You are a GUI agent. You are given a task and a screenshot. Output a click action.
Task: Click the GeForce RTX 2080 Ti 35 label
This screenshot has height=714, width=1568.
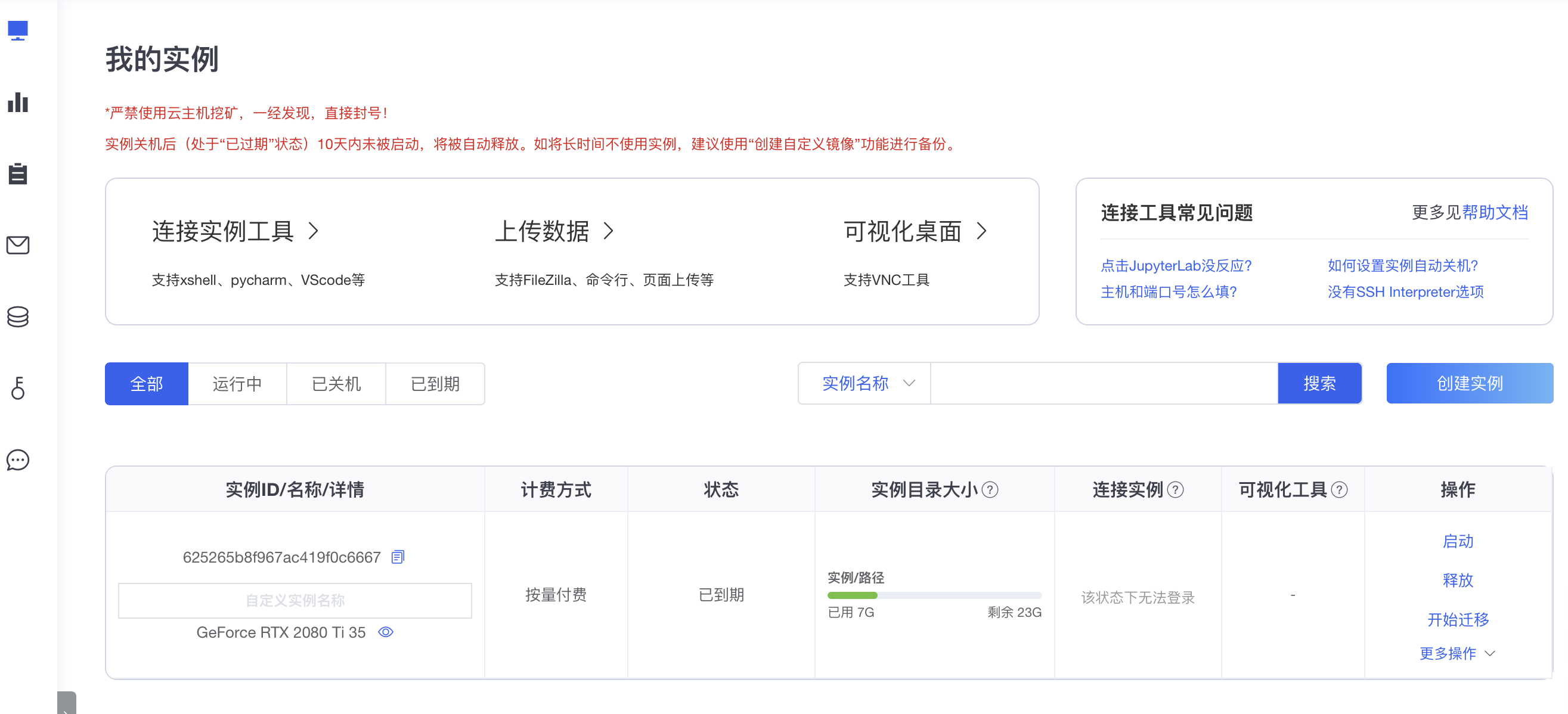281,632
